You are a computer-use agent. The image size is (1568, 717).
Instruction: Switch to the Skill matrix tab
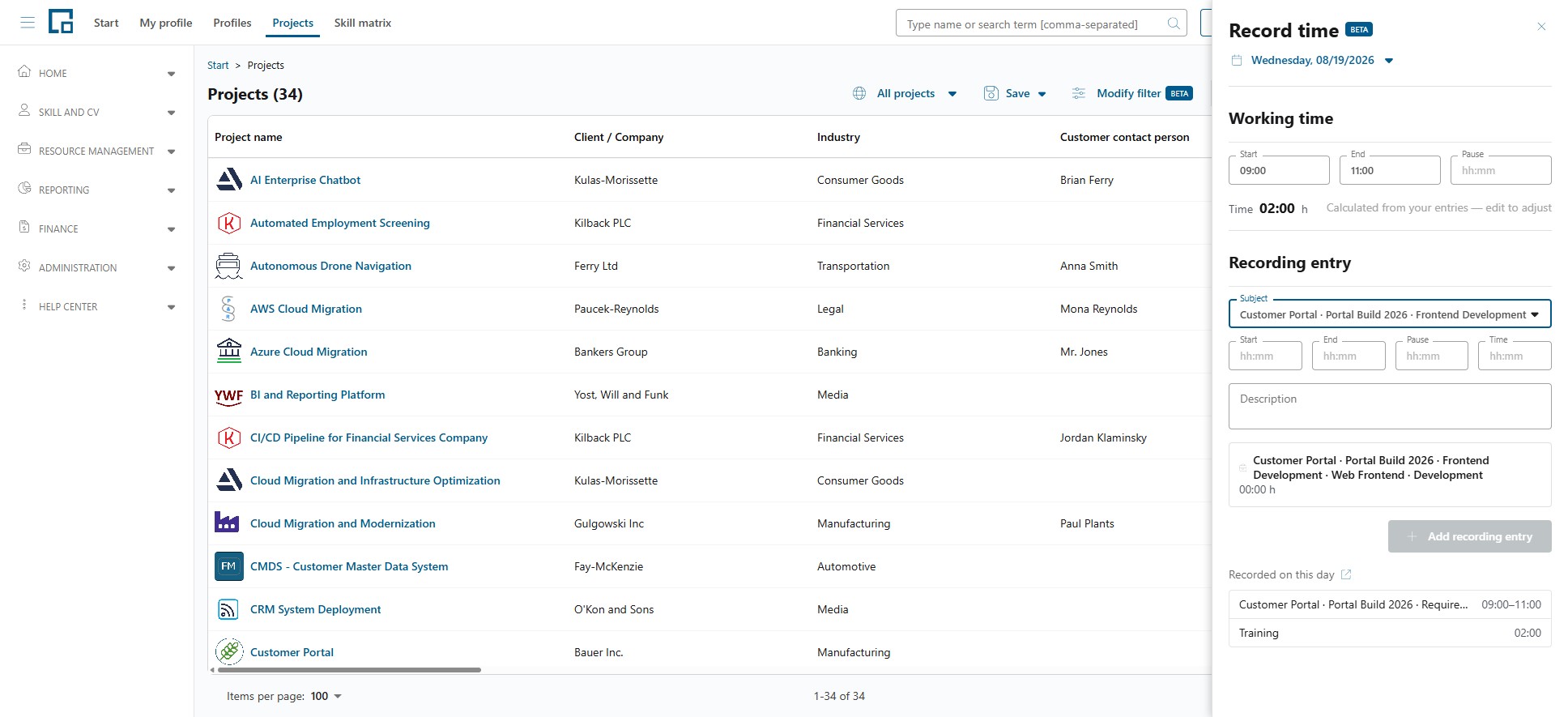pyautogui.click(x=363, y=23)
